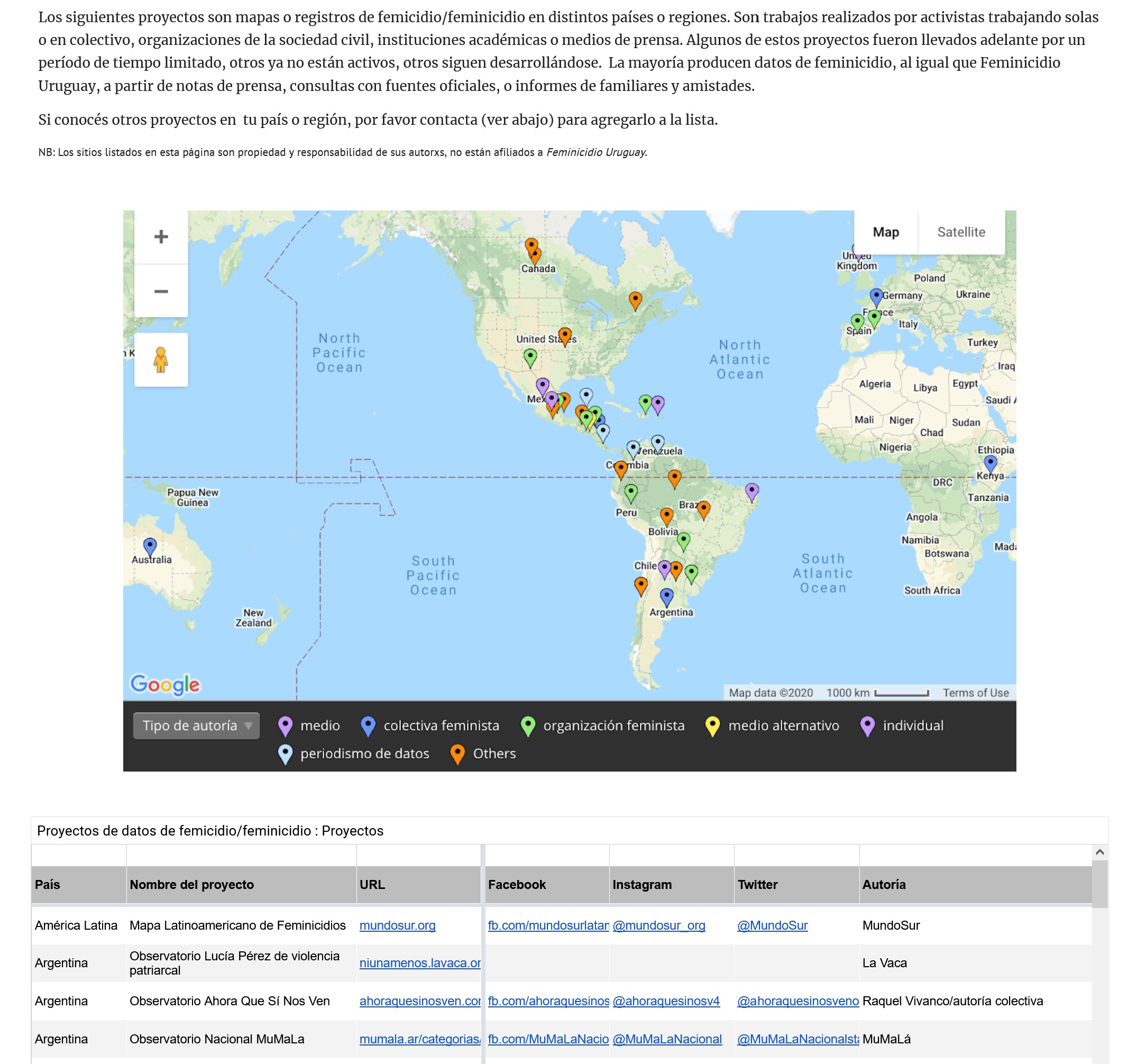Viewport: 1137px width, 1064px height.
Task: Click the green marker over Spain
Action: pos(857,323)
